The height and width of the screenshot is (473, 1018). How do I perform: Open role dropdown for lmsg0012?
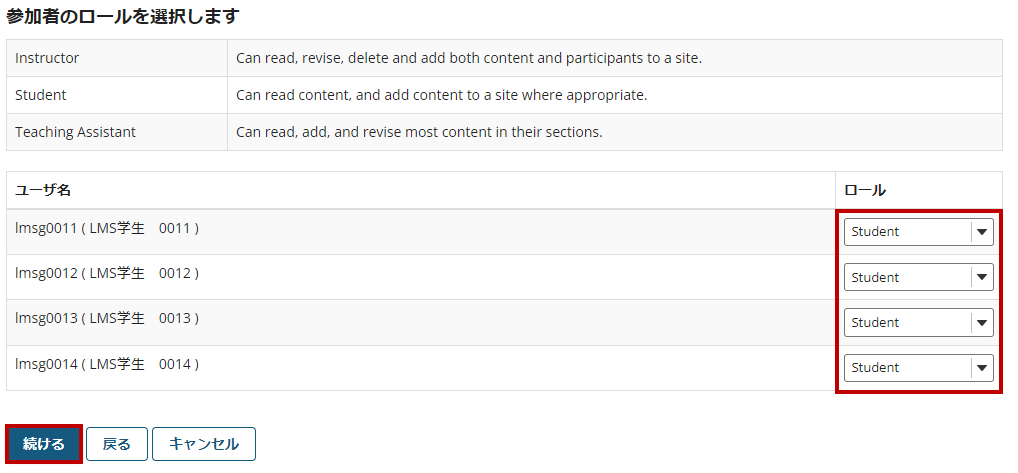(x=918, y=277)
